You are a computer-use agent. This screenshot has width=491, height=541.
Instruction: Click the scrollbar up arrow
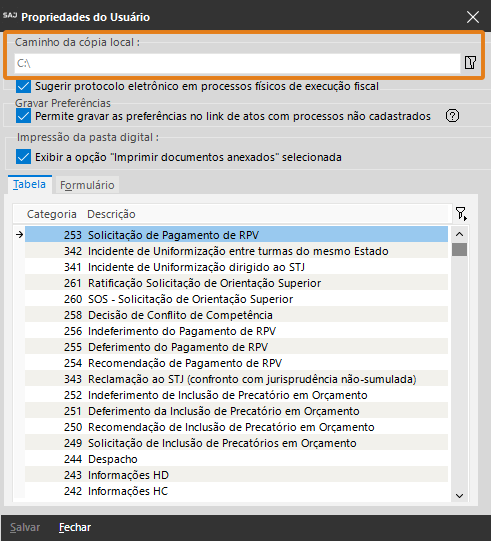[x=459, y=235]
